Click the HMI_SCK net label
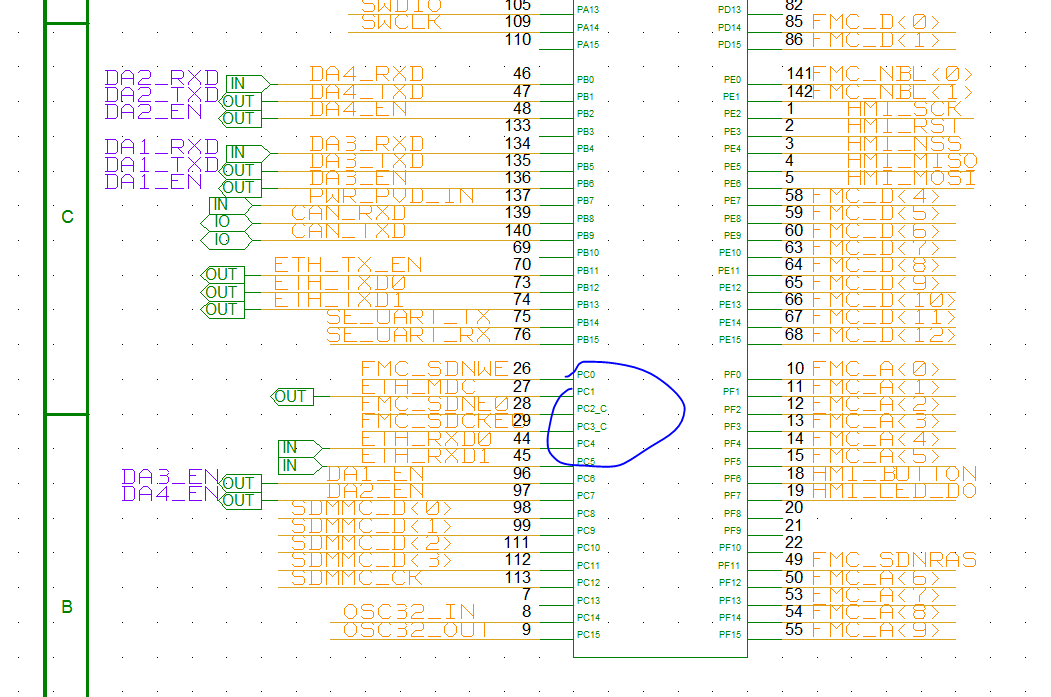 (x=904, y=108)
